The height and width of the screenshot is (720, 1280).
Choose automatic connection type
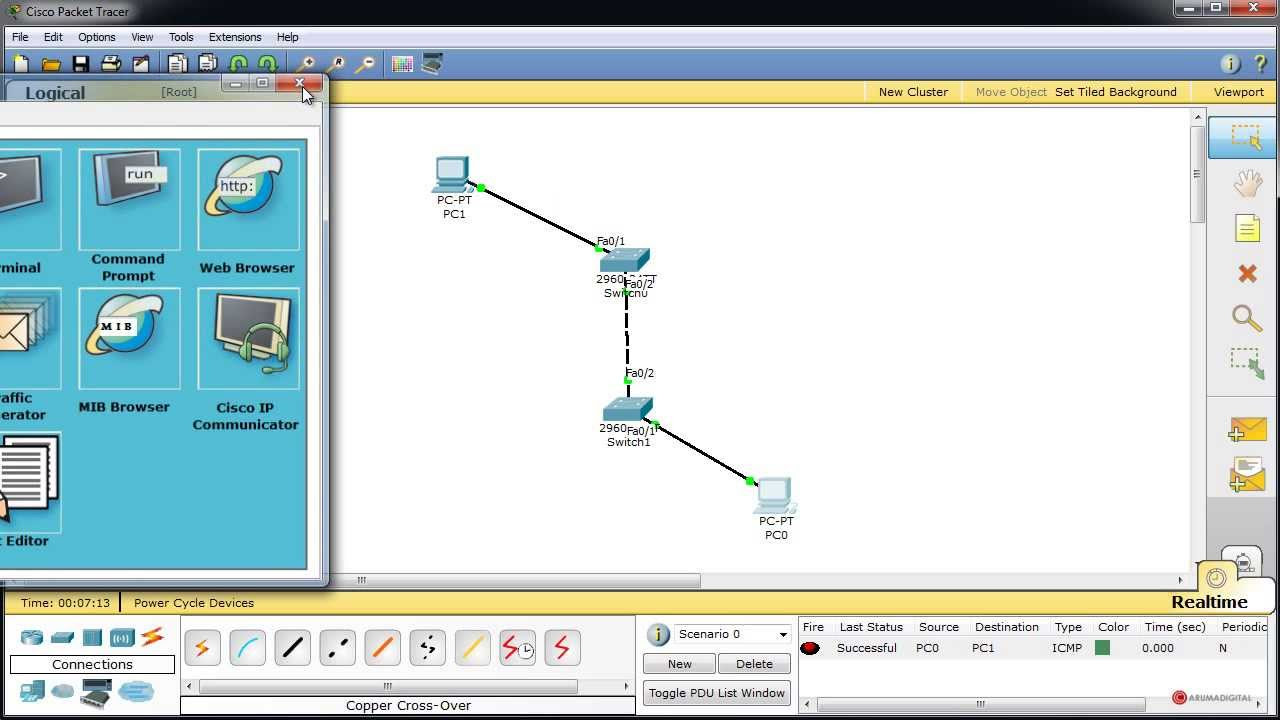pyautogui.click(x=202, y=648)
